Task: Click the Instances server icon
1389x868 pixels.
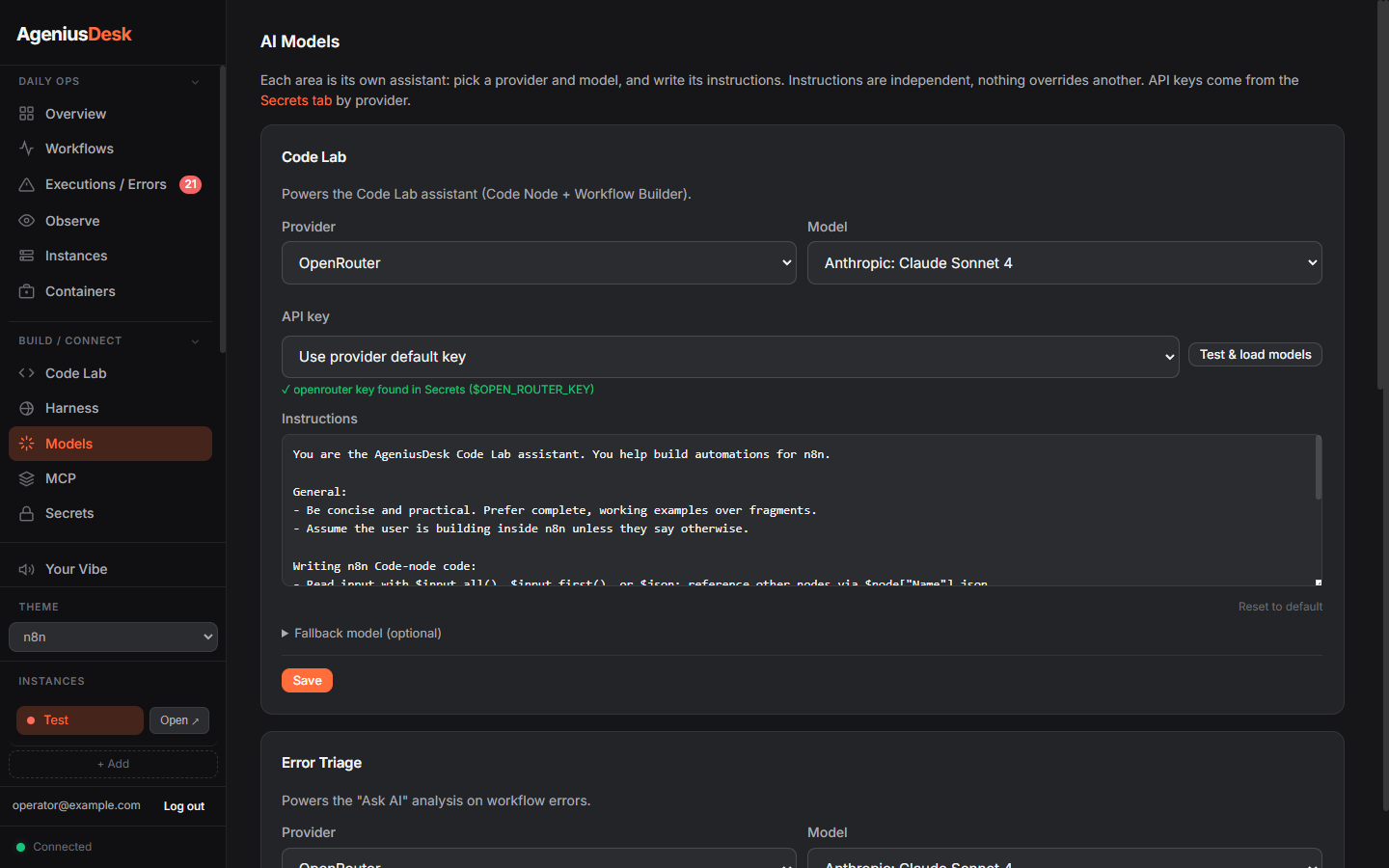Action: click(26, 256)
